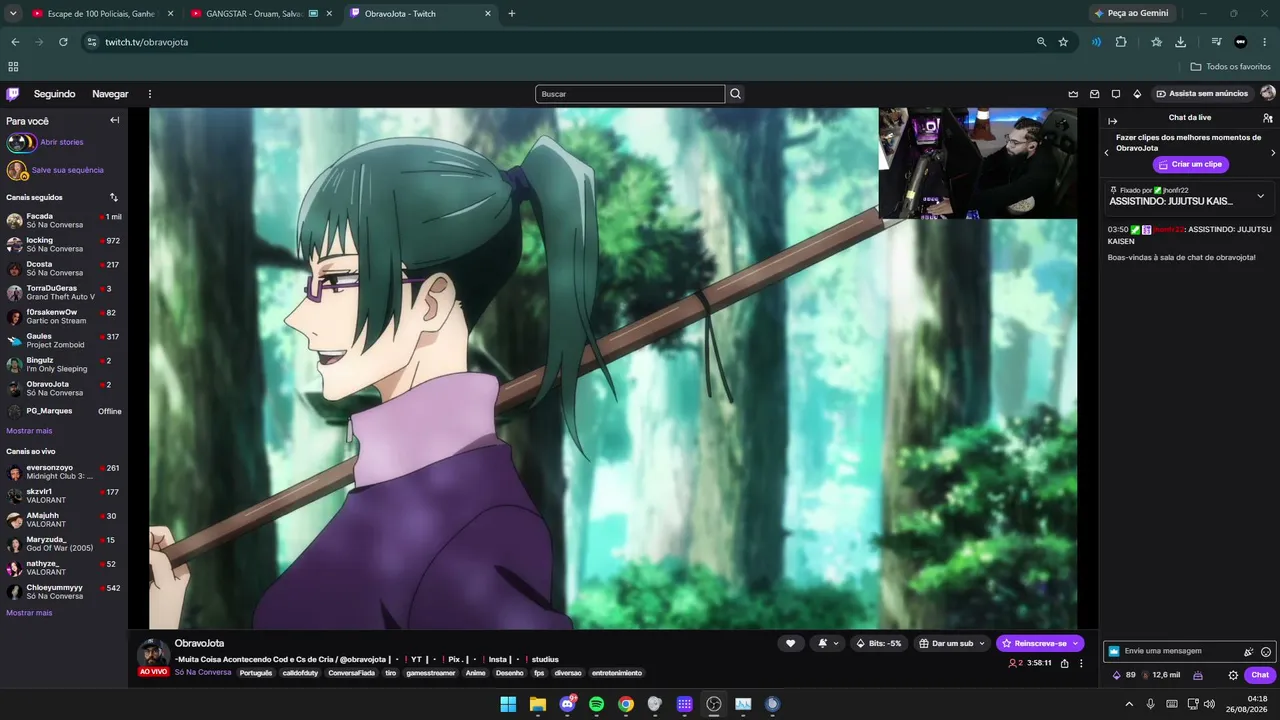Expand the pinned message chevron
The height and width of the screenshot is (720, 1280).
[x=1261, y=196]
